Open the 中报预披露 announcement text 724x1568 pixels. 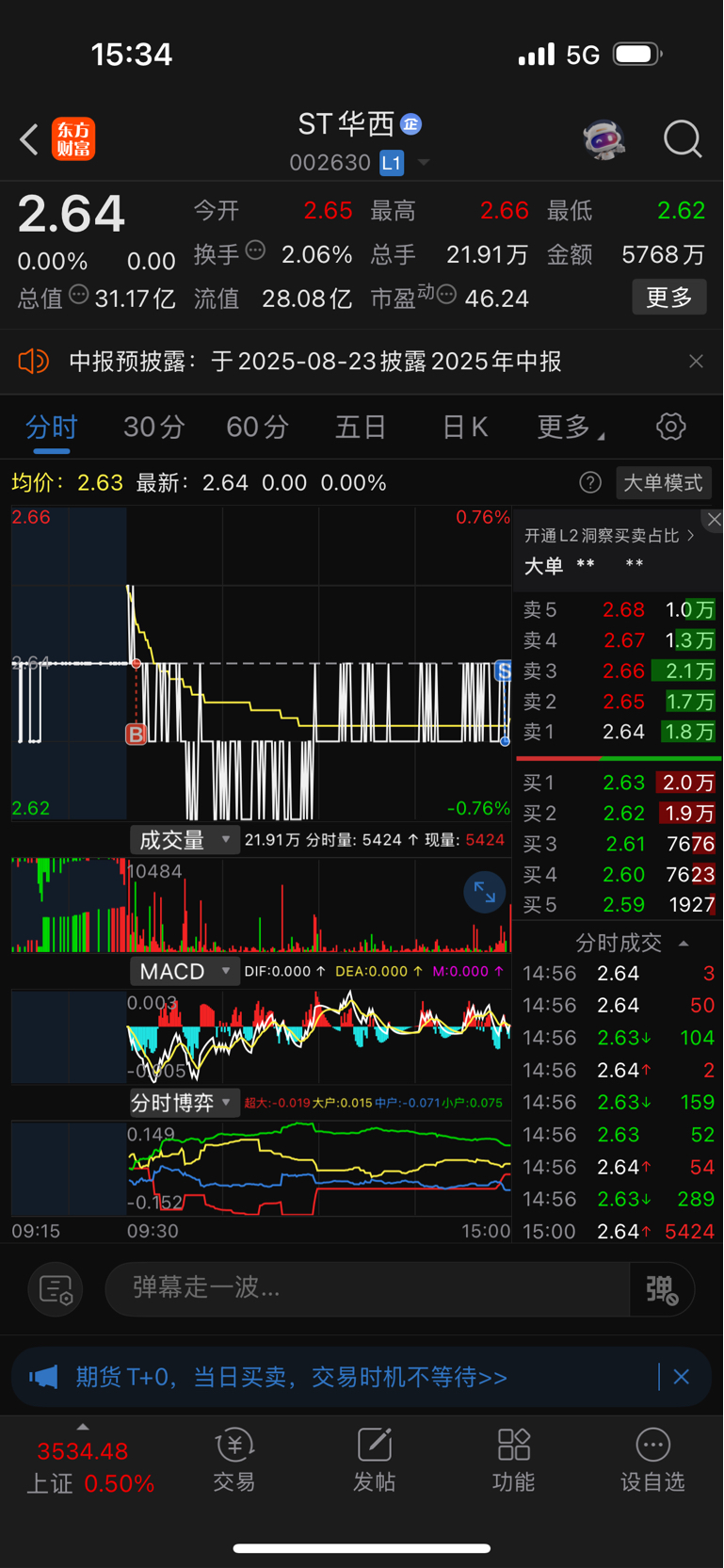pyautogui.click(x=315, y=362)
